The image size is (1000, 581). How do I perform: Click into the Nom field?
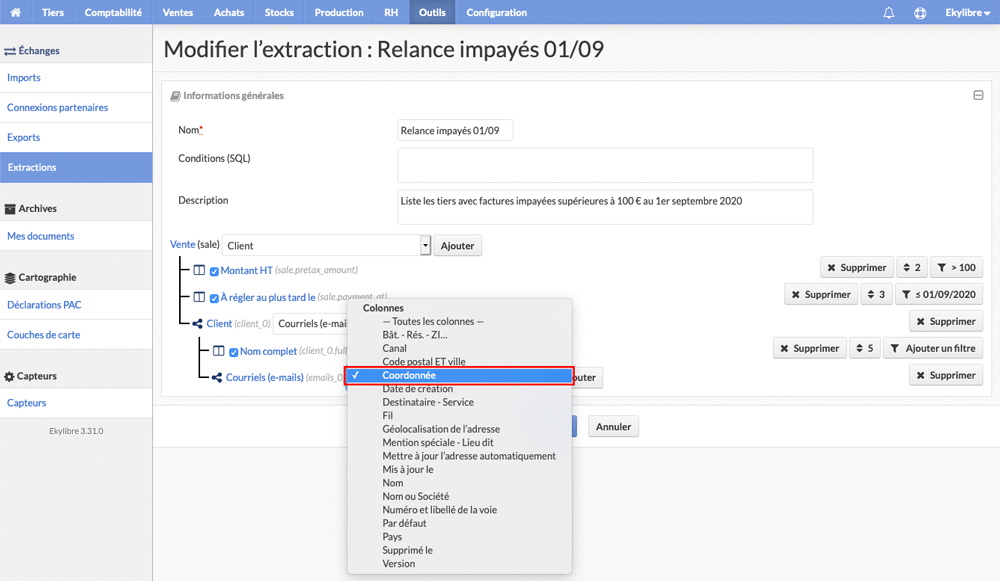click(455, 130)
